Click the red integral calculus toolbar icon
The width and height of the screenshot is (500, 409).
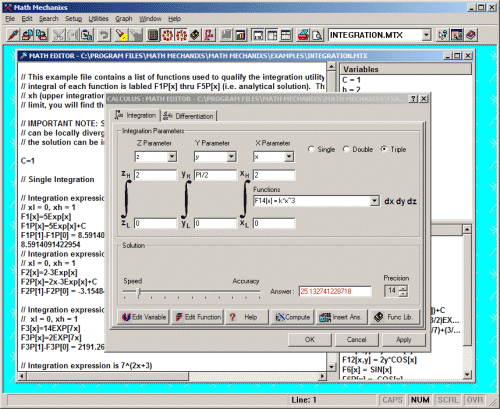point(209,35)
